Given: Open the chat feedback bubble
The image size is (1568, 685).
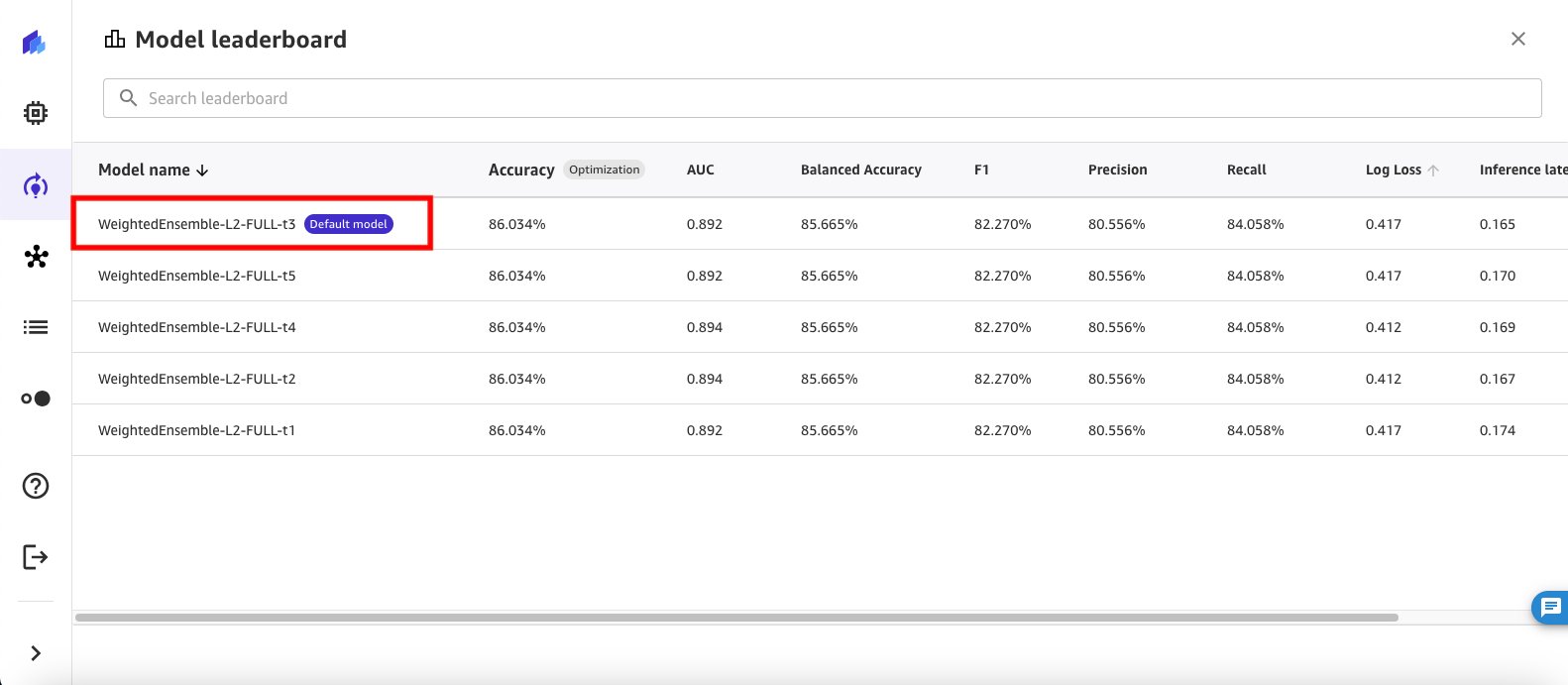Looking at the screenshot, I should pos(1549,607).
